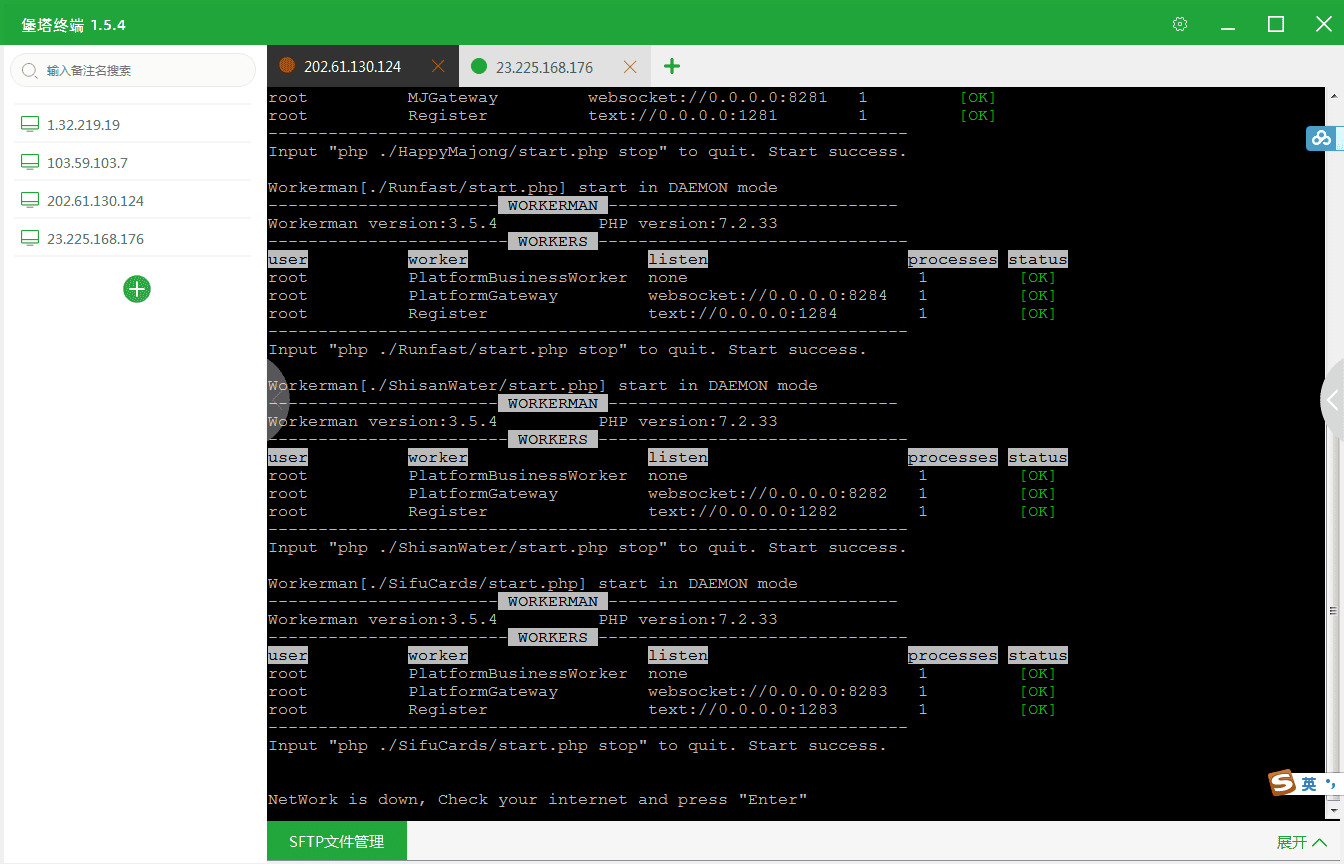Close the 23.225.168.176 tab
Image resolution: width=1344 pixels, height=864 pixels.
(630, 67)
